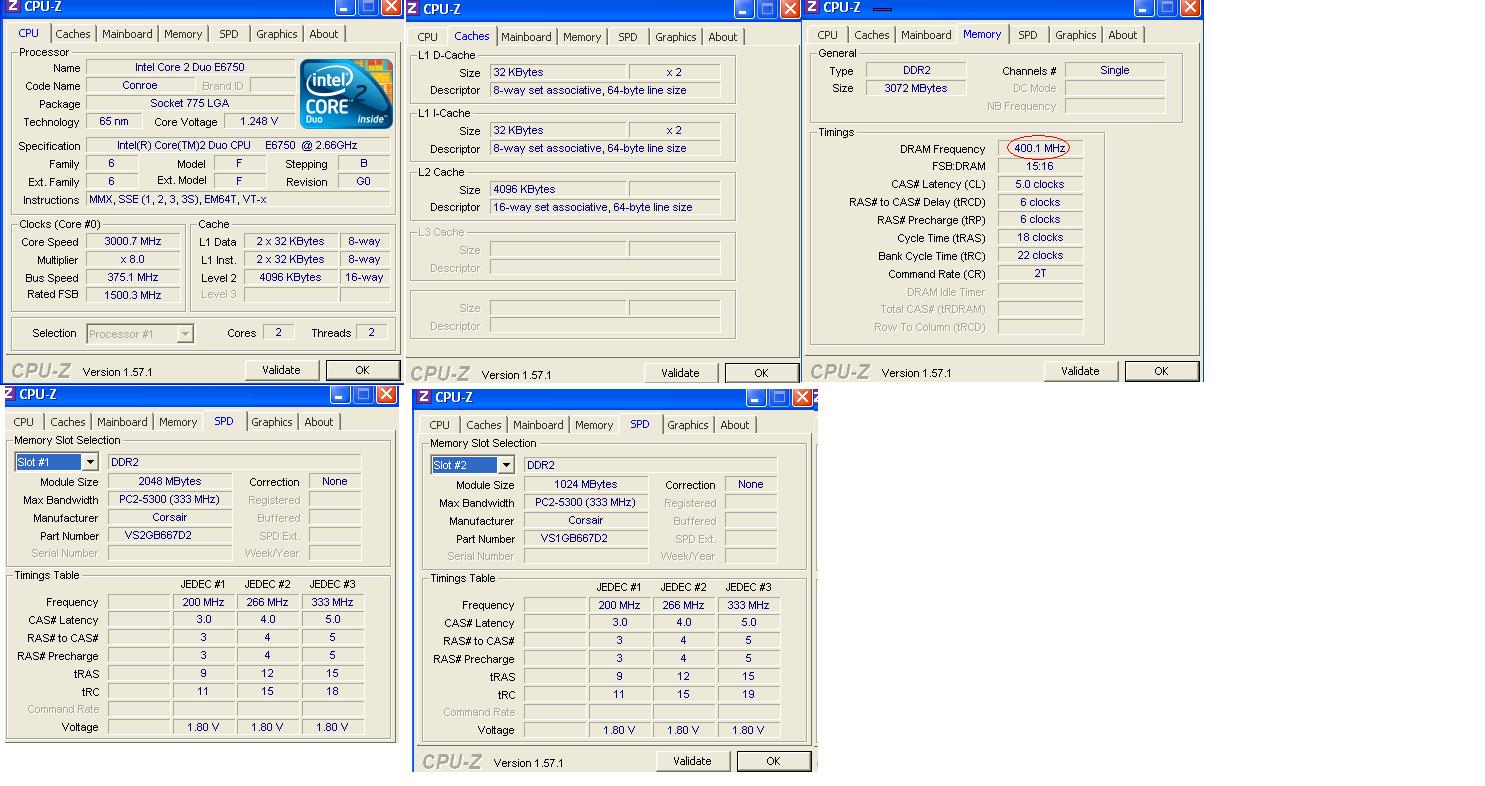Click the Z icon on the Caches window title bar

[x=412, y=9]
